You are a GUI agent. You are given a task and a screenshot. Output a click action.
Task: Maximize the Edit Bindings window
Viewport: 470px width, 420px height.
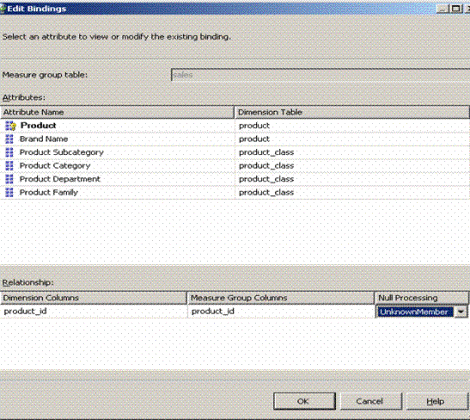click(x=456, y=8)
